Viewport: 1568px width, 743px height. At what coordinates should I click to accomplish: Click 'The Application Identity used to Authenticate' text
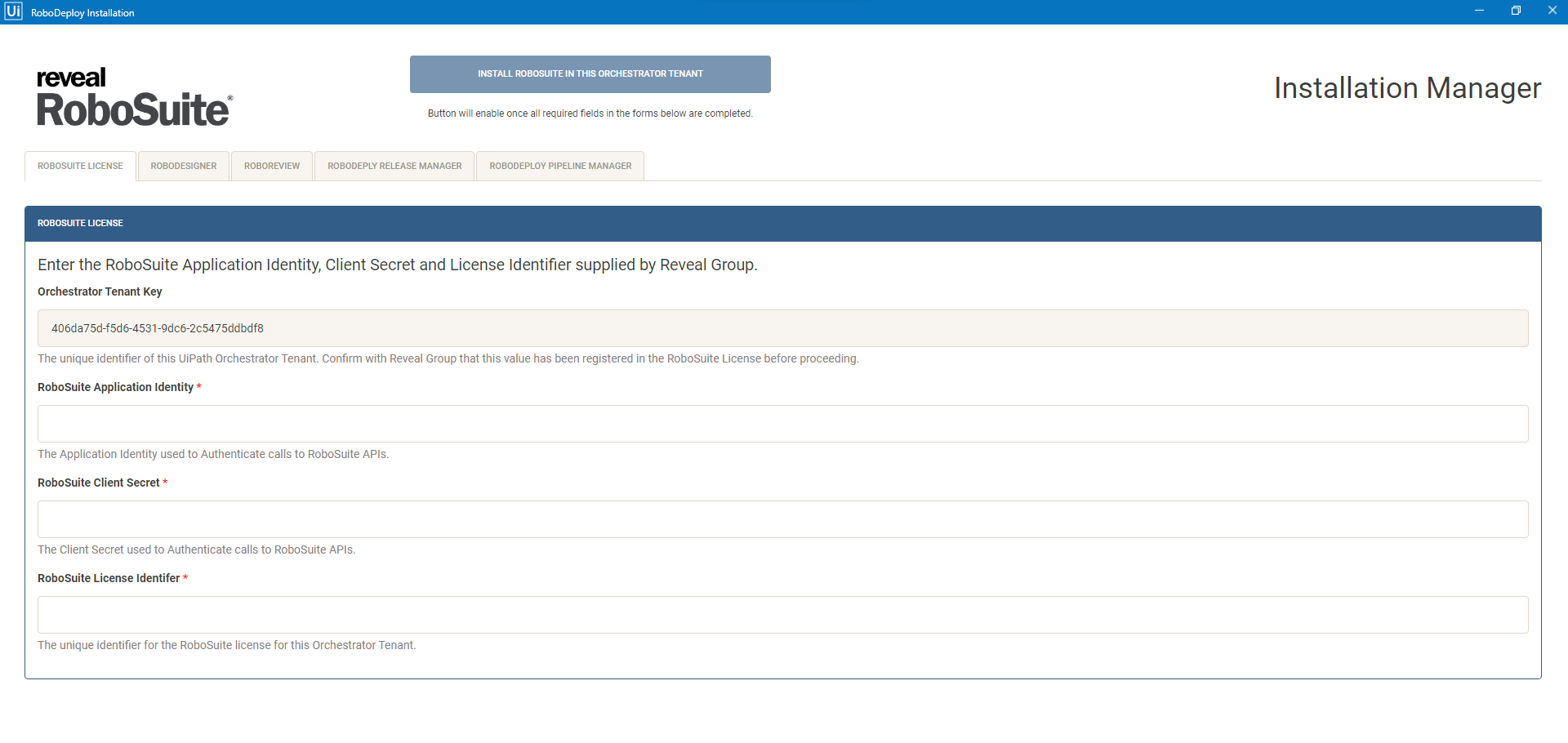[x=213, y=454]
